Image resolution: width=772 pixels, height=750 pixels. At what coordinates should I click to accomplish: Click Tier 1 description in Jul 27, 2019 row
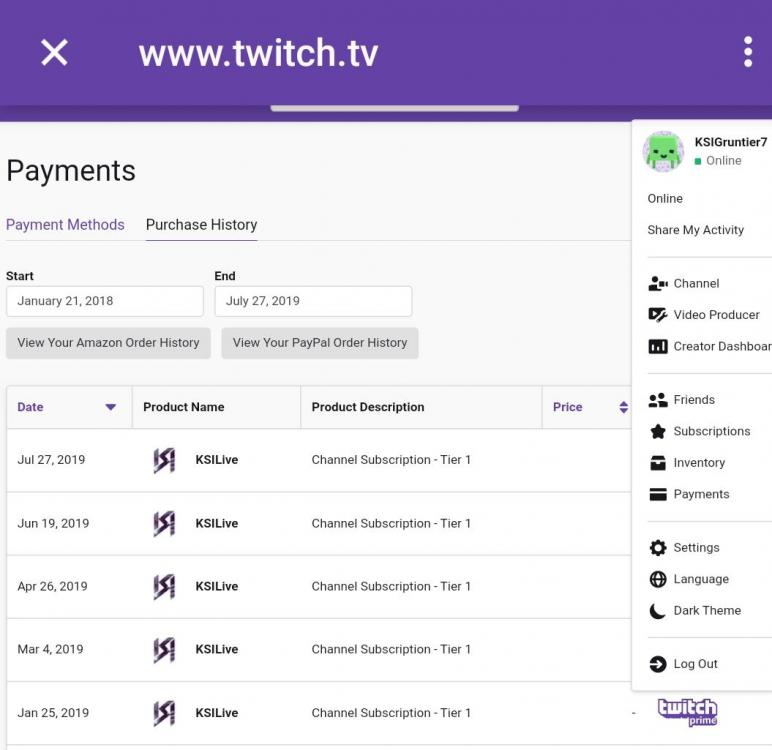click(x=391, y=460)
